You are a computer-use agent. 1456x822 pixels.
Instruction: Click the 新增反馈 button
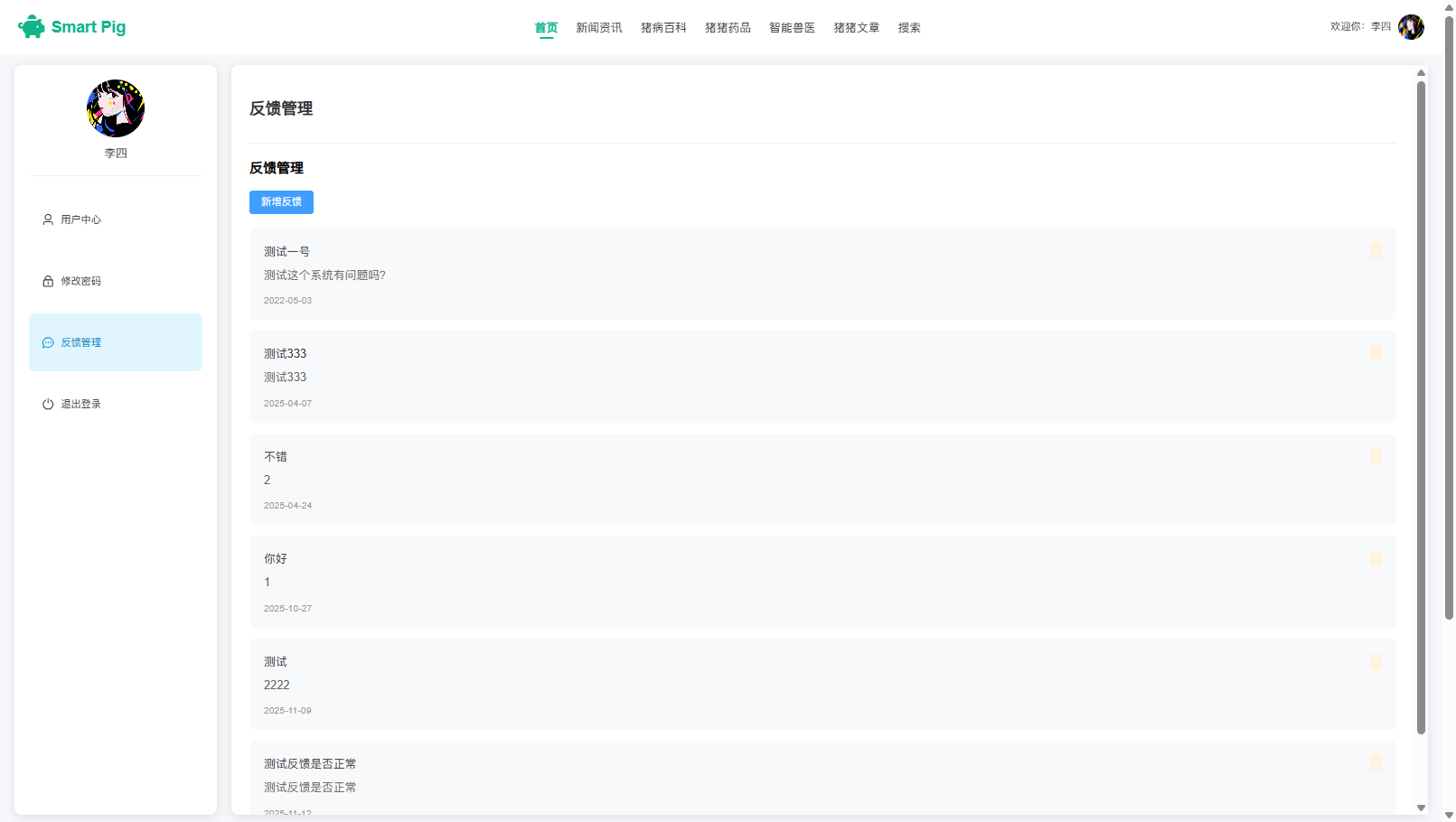pos(281,202)
